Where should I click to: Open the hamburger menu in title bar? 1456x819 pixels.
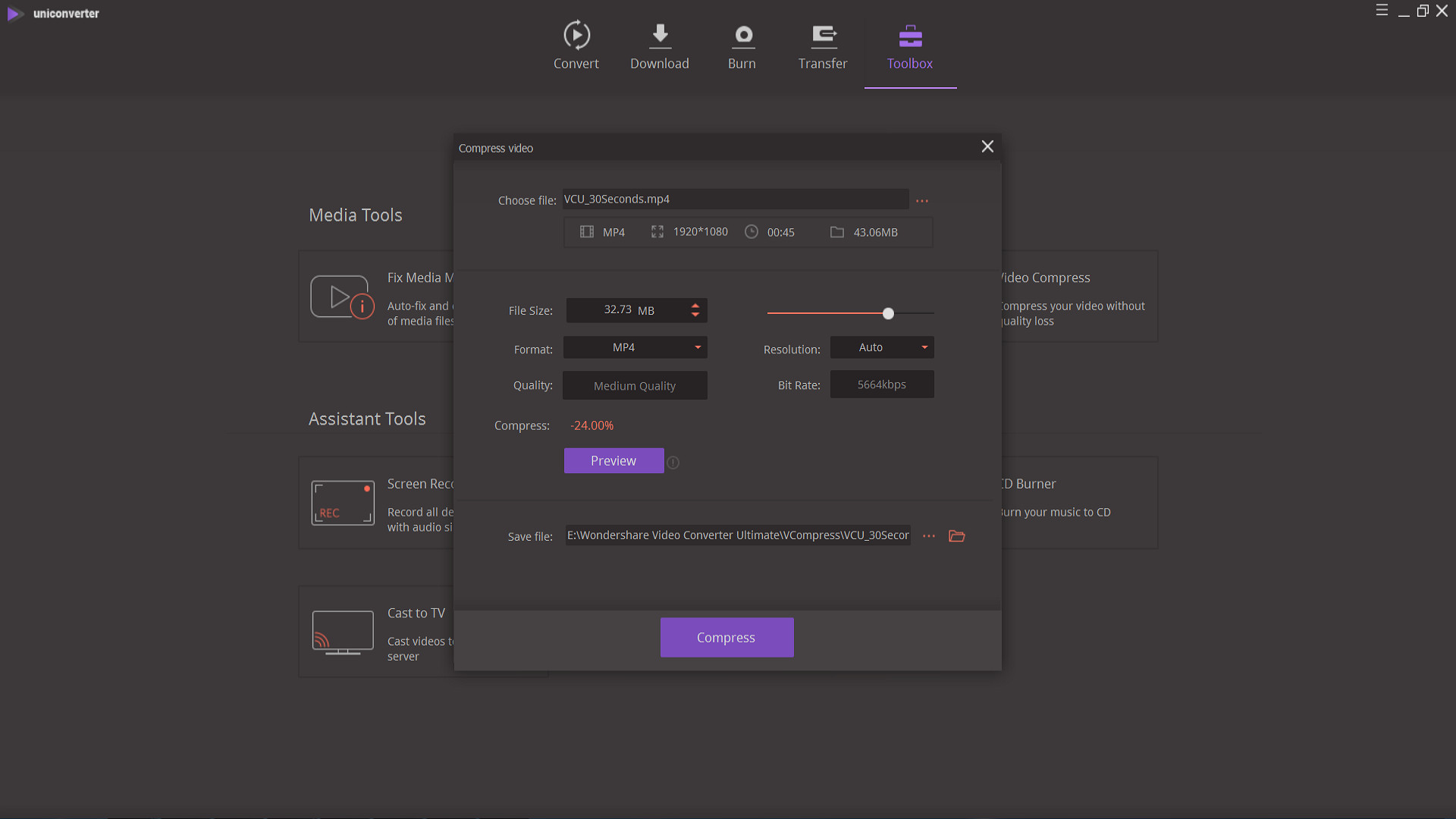coord(1382,11)
